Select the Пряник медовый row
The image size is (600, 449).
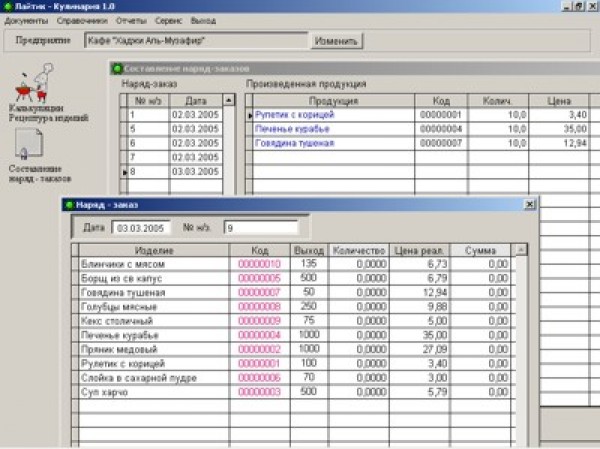pyautogui.click(x=295, y=349)
